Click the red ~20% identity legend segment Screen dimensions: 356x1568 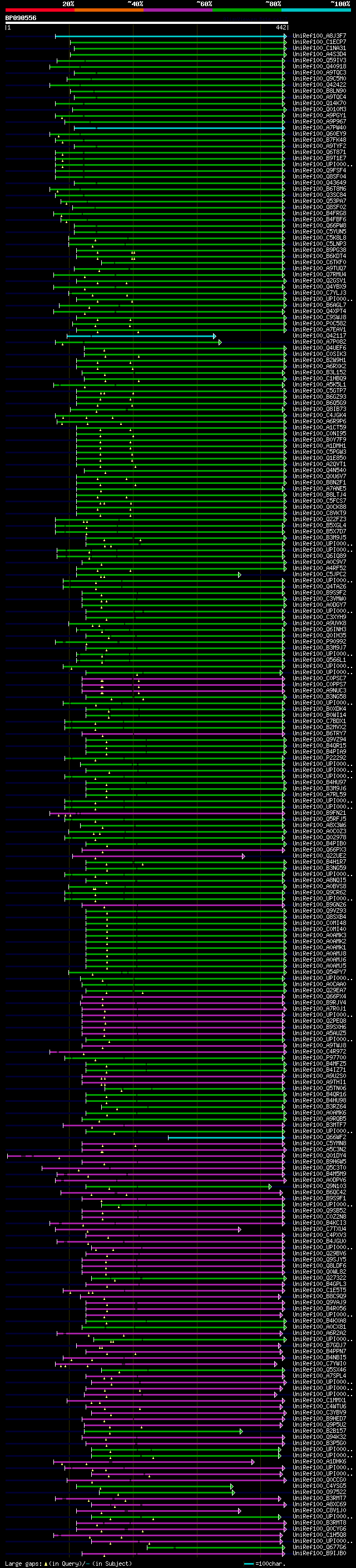tap(39, 10)
